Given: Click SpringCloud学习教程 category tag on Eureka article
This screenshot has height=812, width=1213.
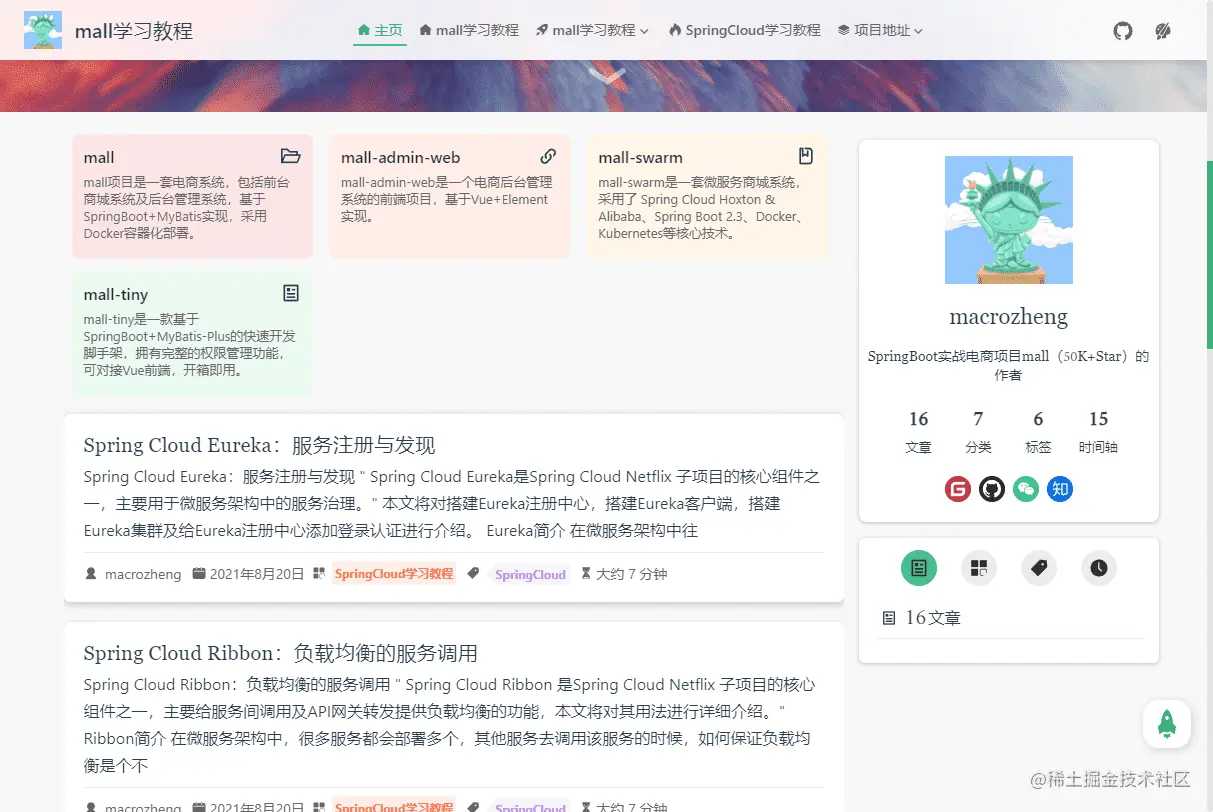Looking at the screenshot, I should [x=394, y=574].
